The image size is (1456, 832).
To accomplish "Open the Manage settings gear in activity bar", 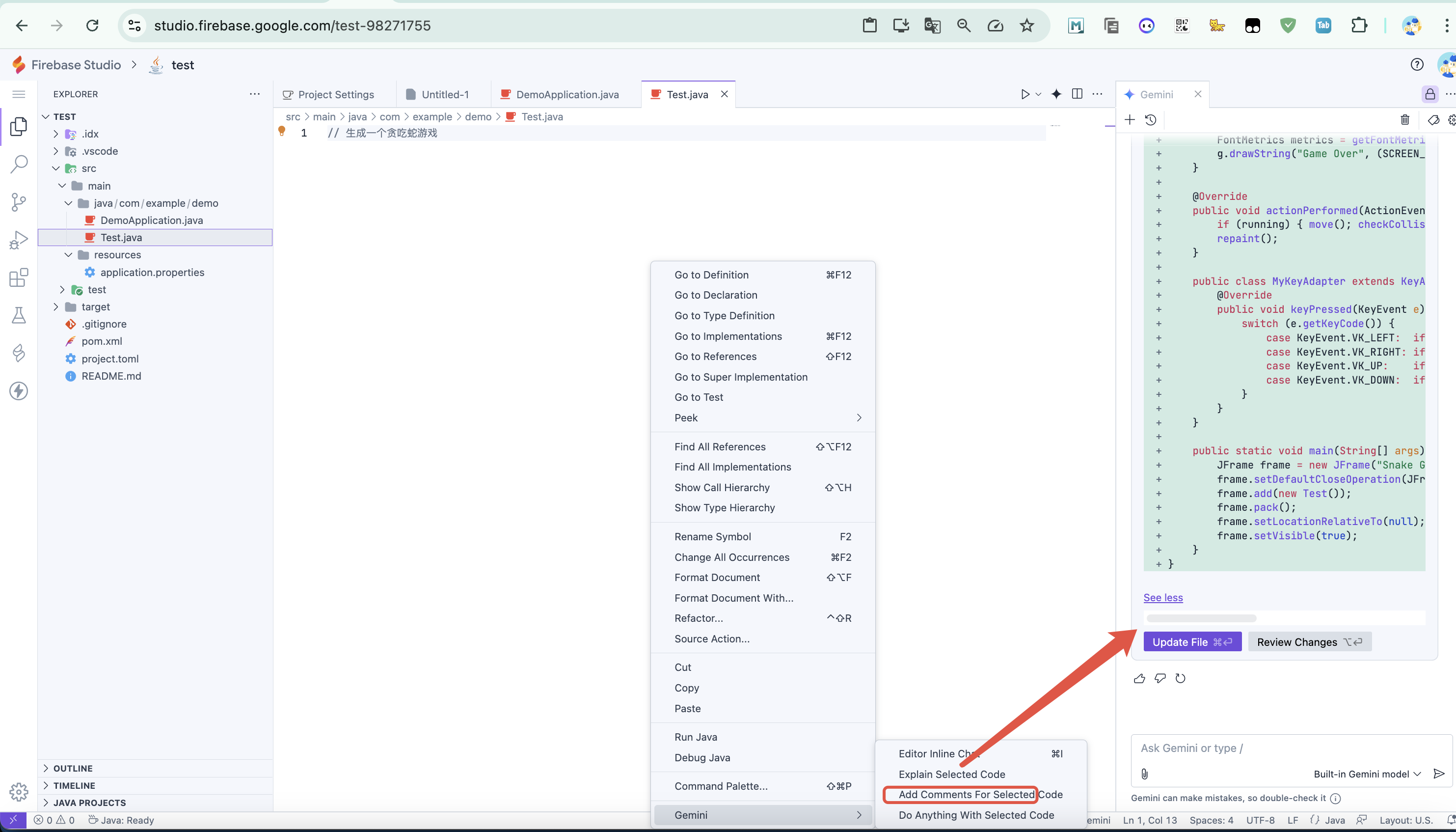I will [18, 791].
